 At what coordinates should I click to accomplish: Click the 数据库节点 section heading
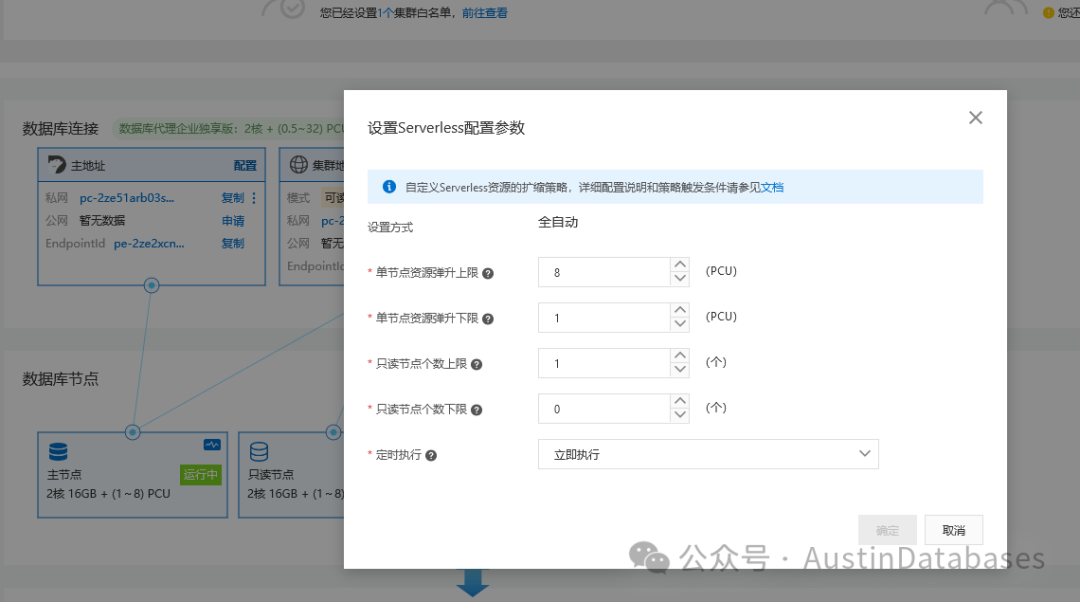[x=61, y=379]
